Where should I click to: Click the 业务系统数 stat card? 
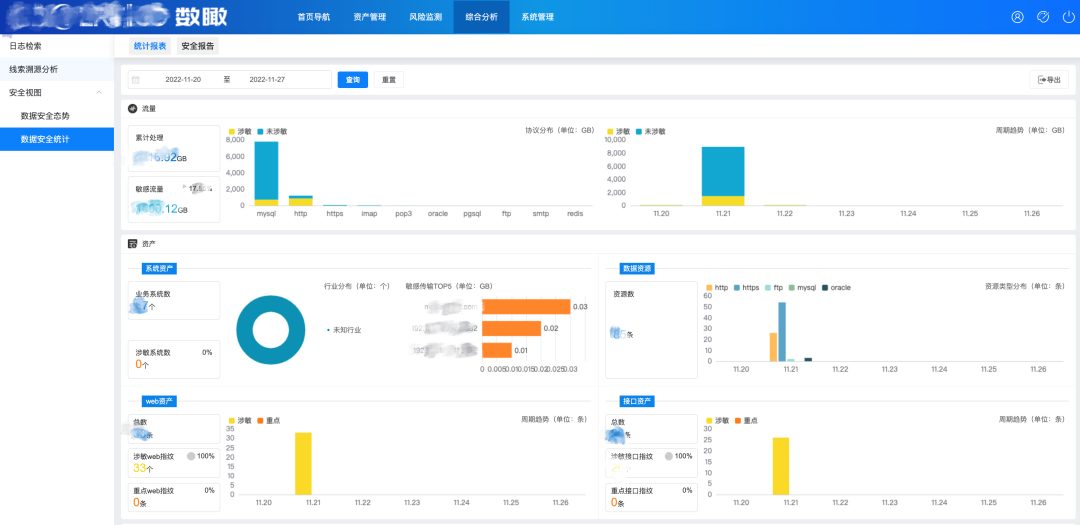coord(174,300)
